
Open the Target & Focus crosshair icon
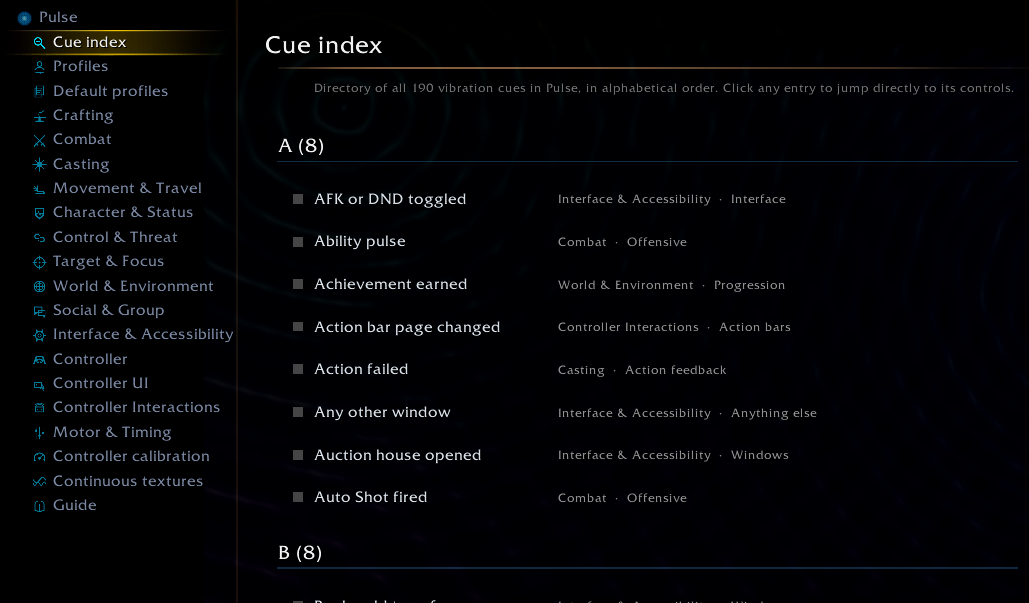pyautogui.click(x=39, y=262)
